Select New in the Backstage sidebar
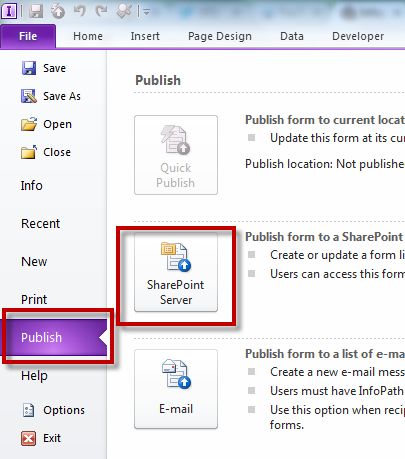The image size is (405, 459). pyautogui.click(x=34, y=261)
